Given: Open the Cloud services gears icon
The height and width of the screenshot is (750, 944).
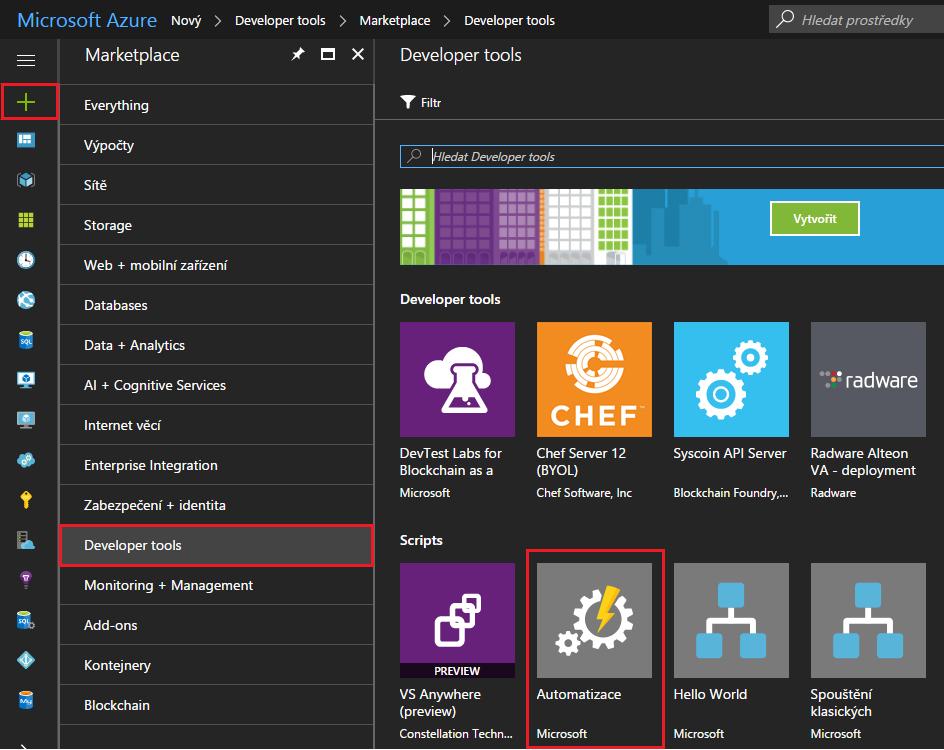Looking at the screenshot, I should click(x=26, y=460).
